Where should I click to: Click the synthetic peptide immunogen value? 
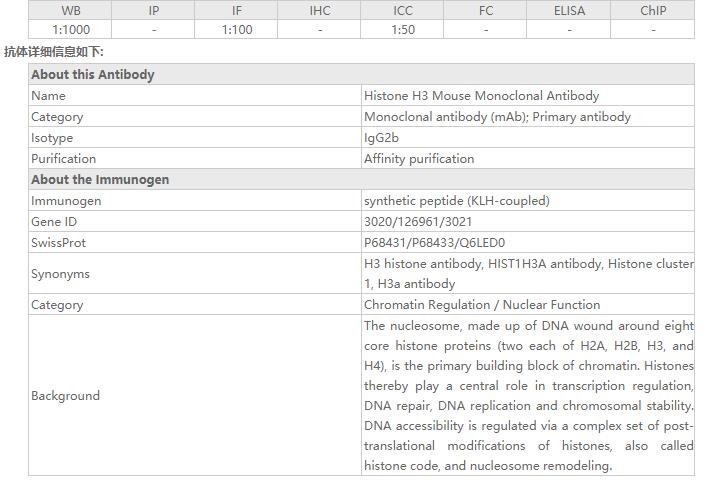[456, 201]
